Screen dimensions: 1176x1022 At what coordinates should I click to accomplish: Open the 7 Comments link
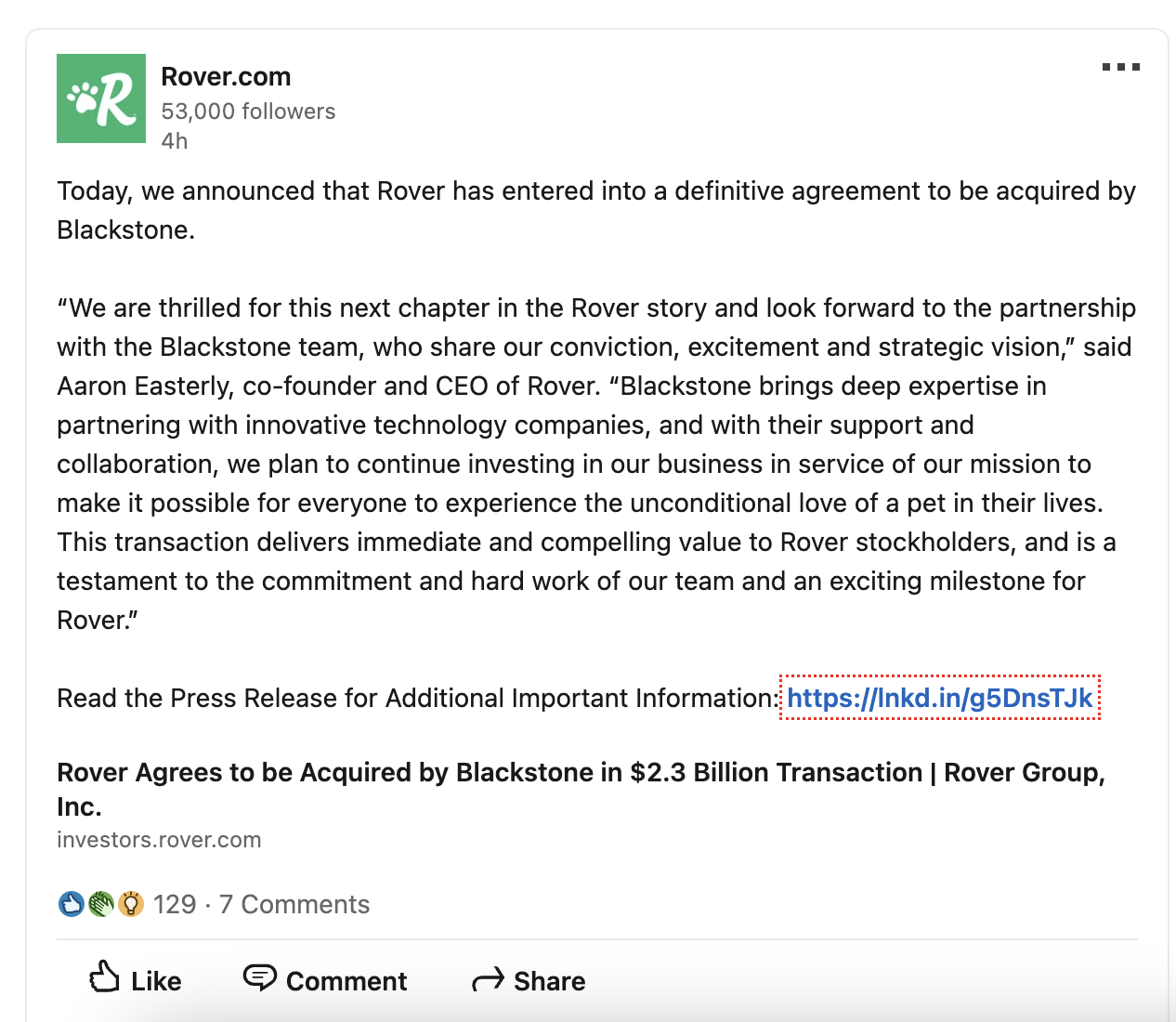(294, 904)
